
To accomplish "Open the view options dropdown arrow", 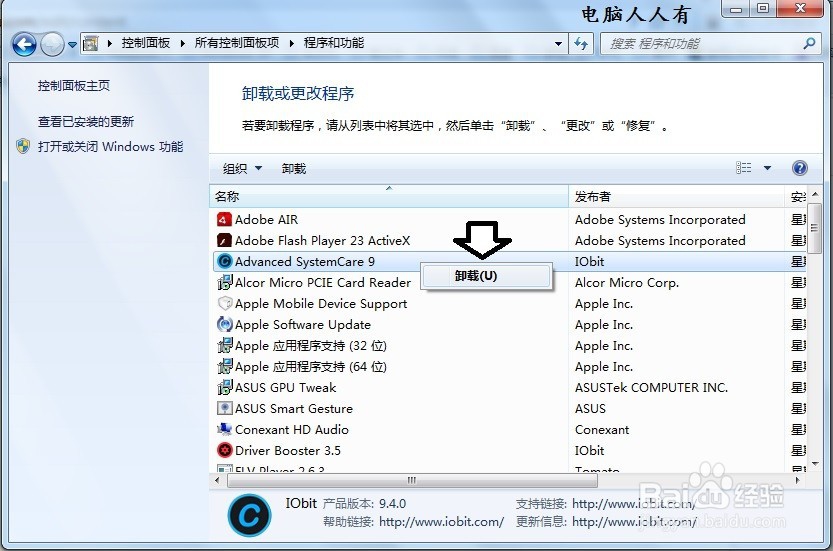I will (767, 168).
